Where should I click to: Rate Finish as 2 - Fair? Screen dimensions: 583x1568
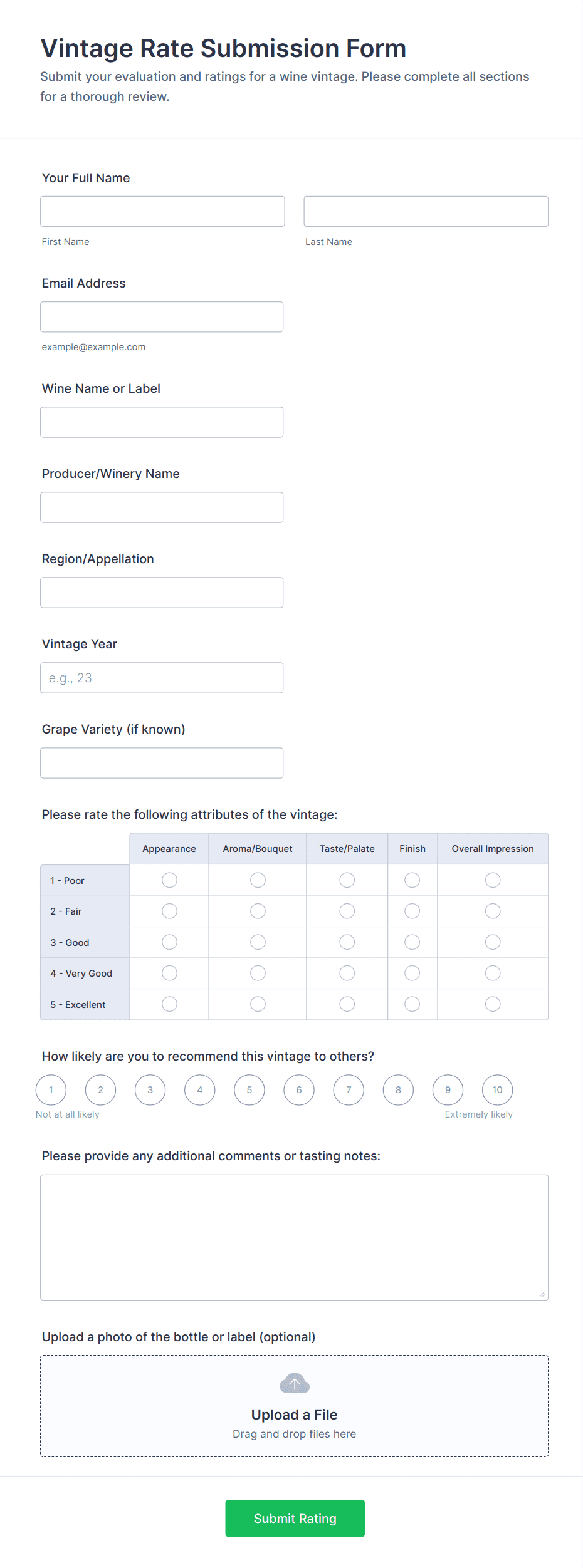(x=412, y=911)
